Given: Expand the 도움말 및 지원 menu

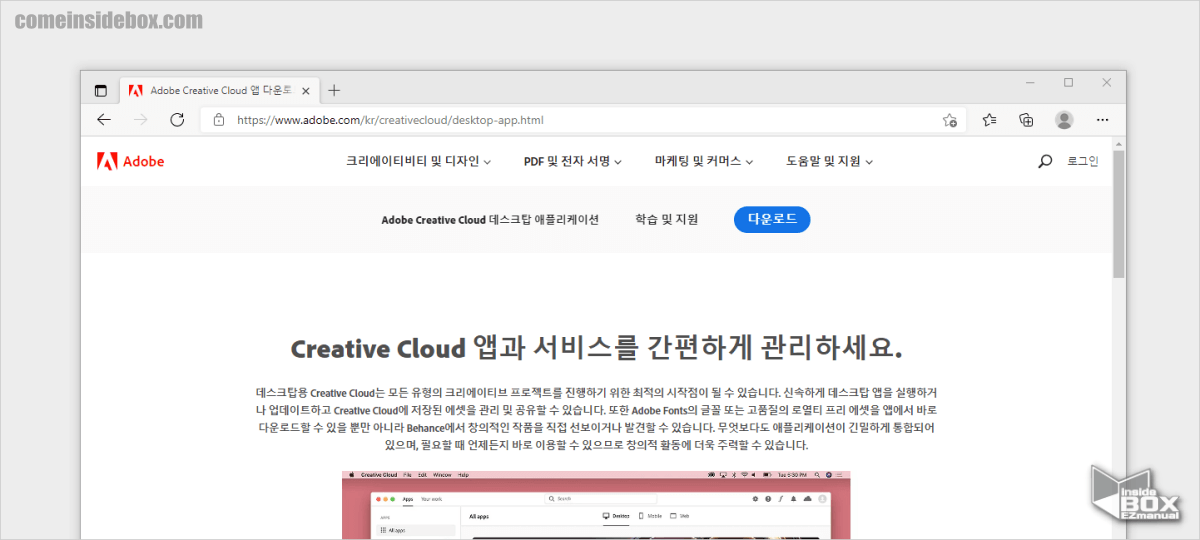Looking at the screenshot, I should coord(830,161).
